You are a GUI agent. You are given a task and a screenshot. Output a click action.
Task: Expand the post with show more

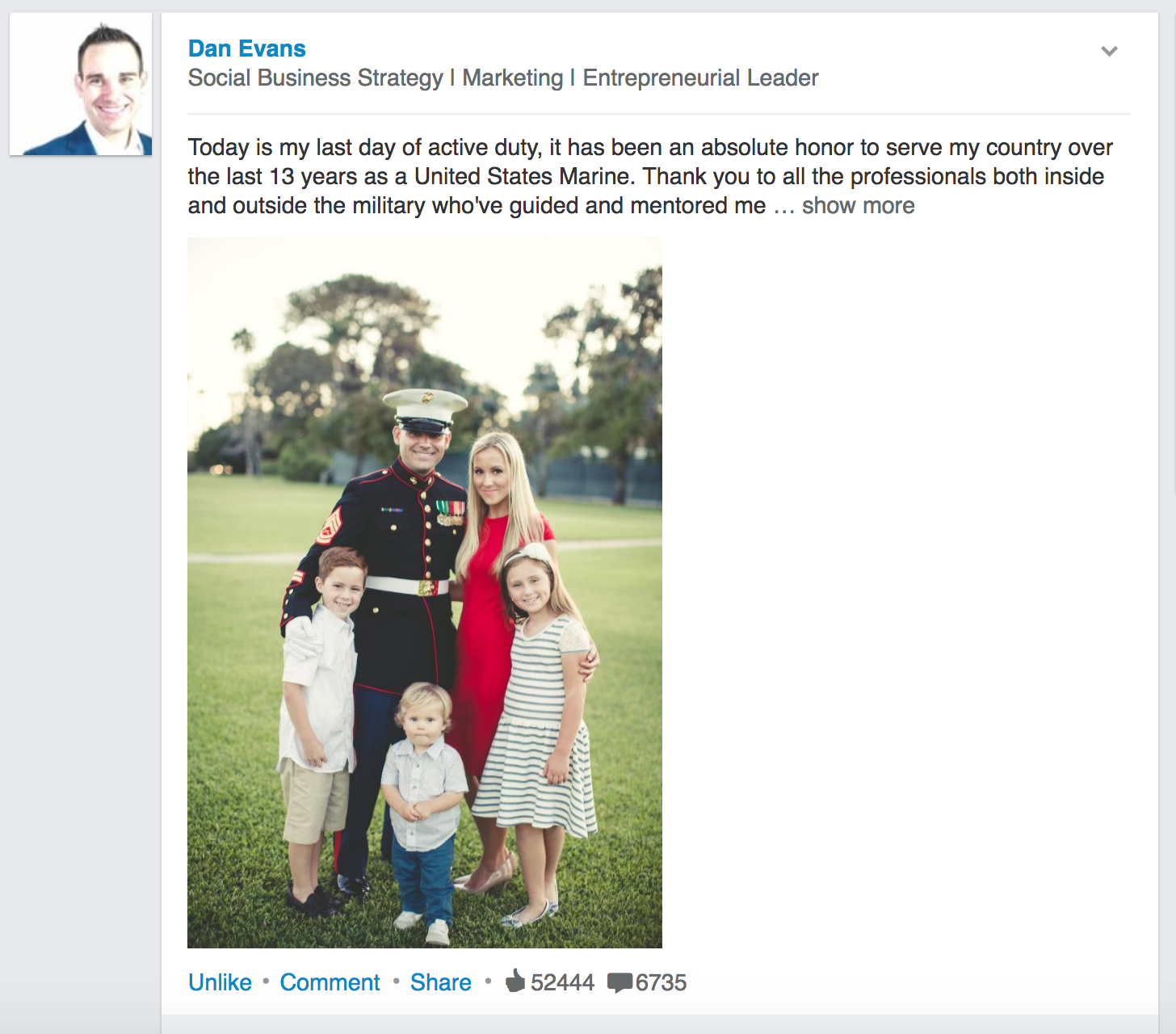pyautogui.click(x=858, y=206)
